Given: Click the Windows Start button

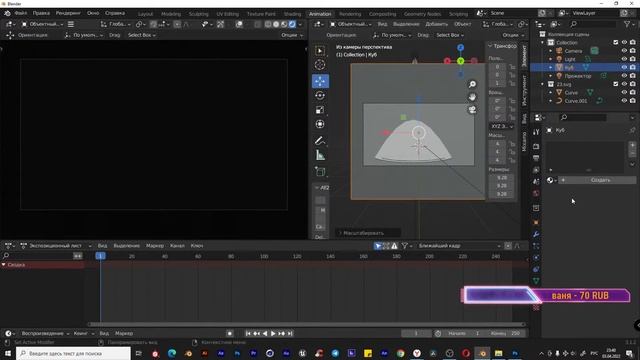Looking at the screenshot, I should 8,353.
